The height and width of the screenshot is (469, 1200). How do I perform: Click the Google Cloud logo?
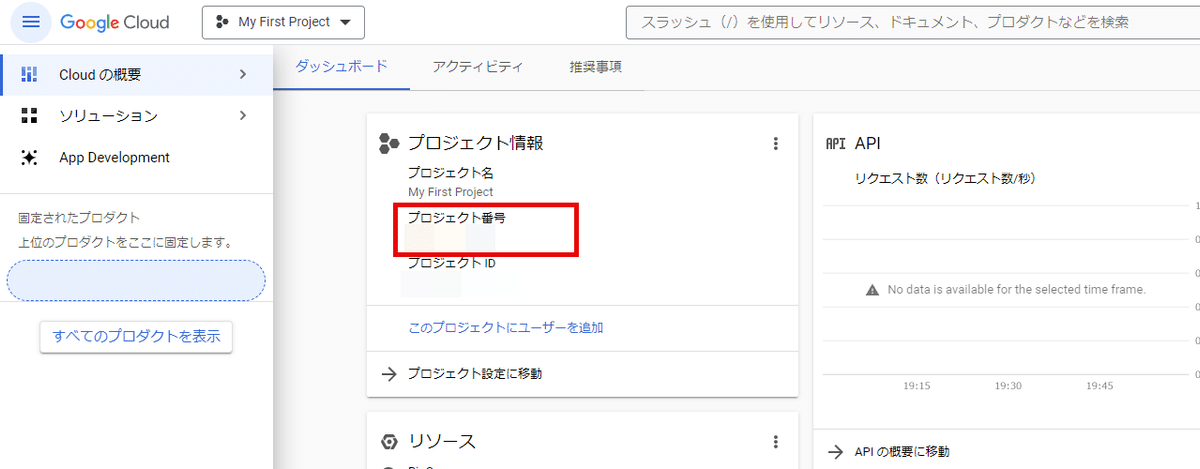[x=115, y=22]
